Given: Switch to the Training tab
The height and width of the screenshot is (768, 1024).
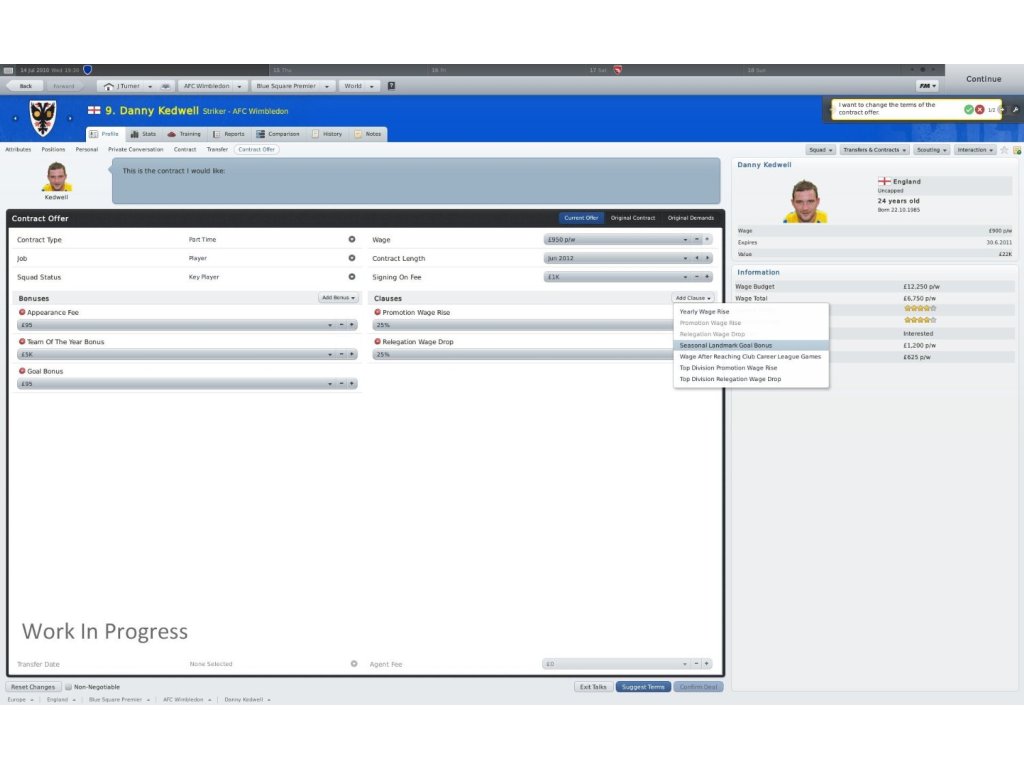Looking at the screenshot, I should (184, 134).
